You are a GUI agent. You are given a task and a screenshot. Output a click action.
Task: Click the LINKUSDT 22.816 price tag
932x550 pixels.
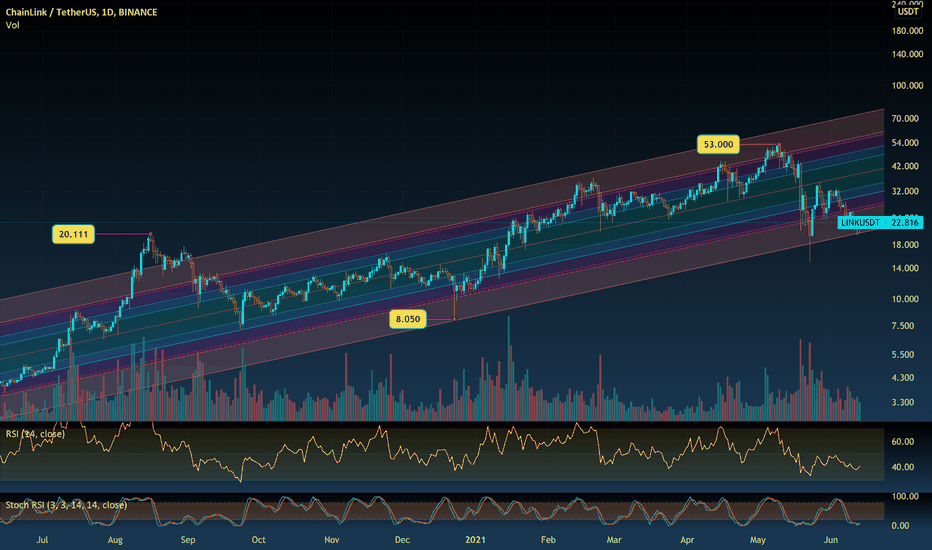(880, 222)
